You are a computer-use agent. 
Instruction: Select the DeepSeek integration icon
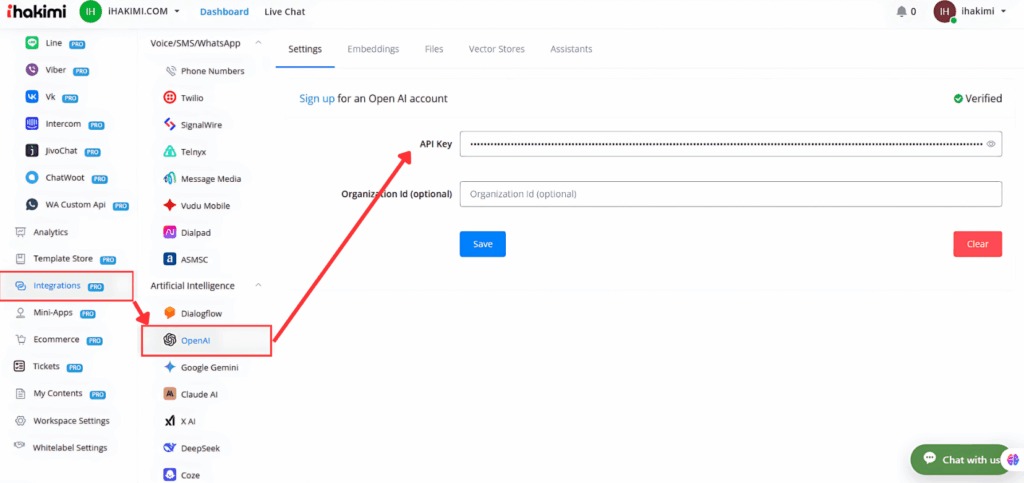coord(170,448)
